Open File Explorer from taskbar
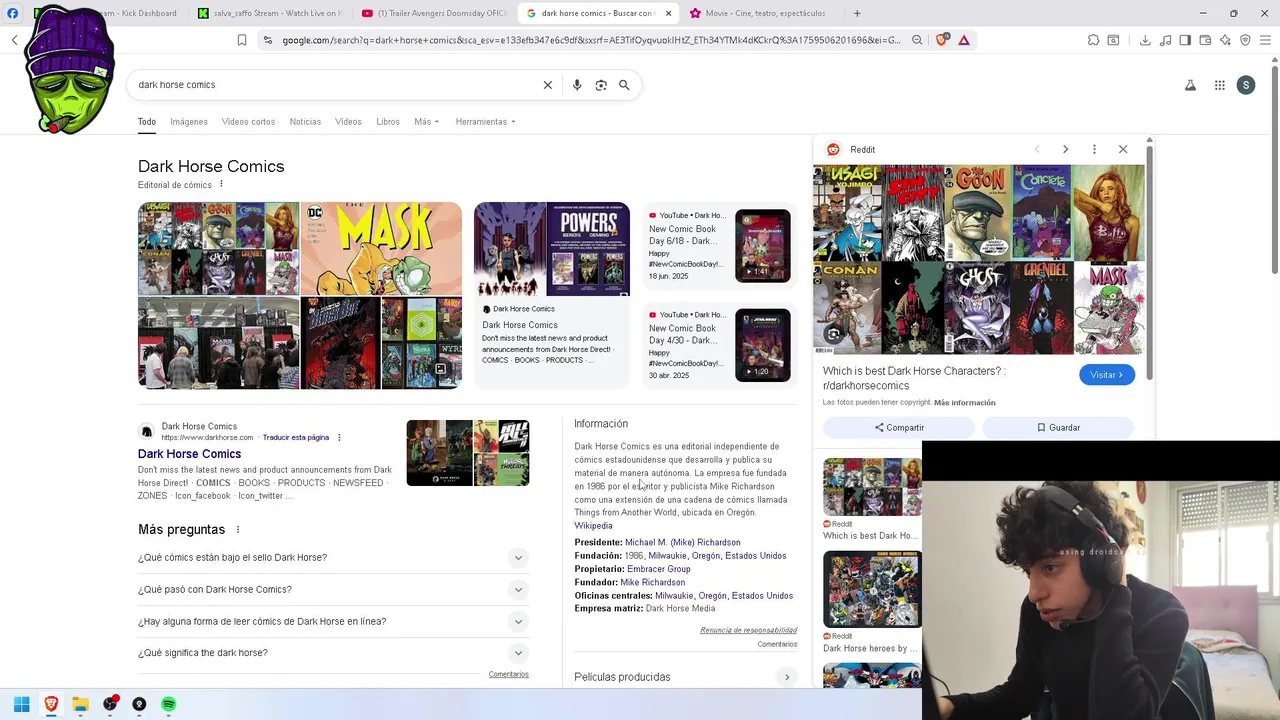1280x720 pixels. click(80, 704)
